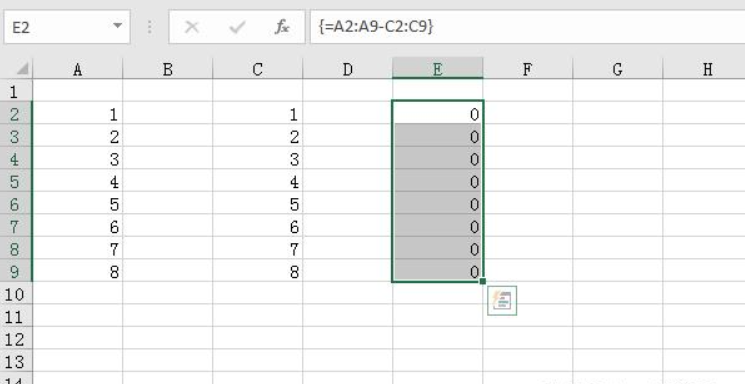
Task: Click formula bar text {=A2:A9-C2:C9}
Action: click(x=376, y=27)
